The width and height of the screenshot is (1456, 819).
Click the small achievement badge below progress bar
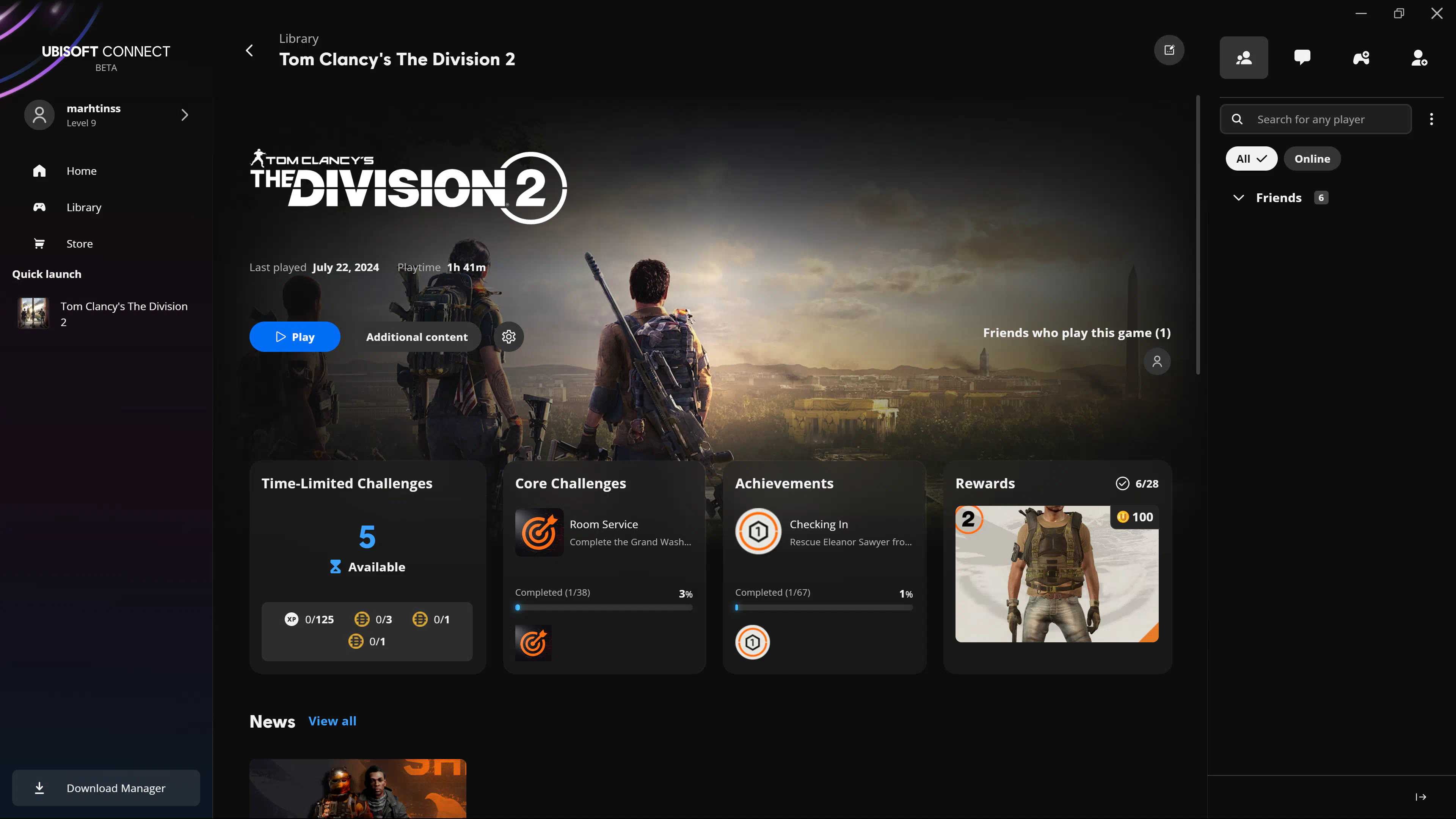click(x=752, y=643)
